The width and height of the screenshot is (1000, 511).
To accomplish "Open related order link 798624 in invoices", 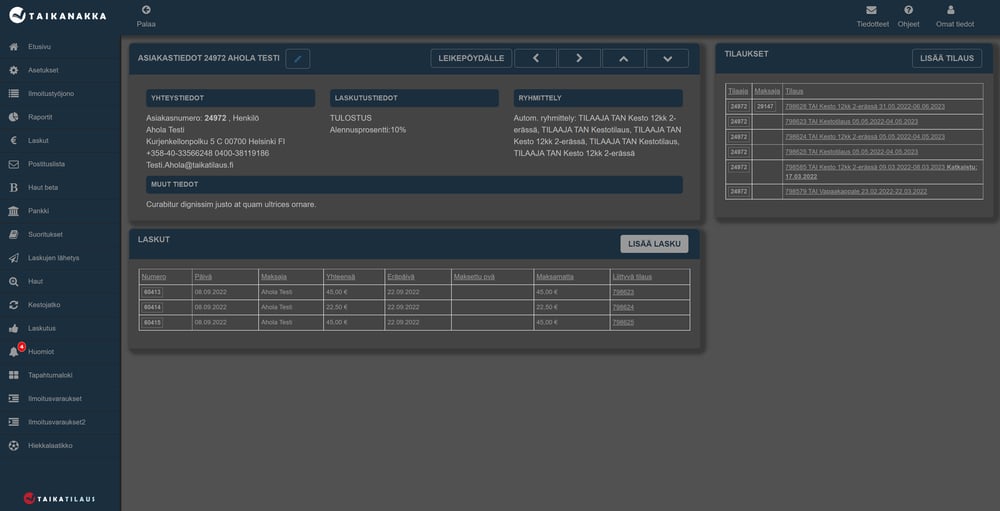I will click(x=623, y=307).
